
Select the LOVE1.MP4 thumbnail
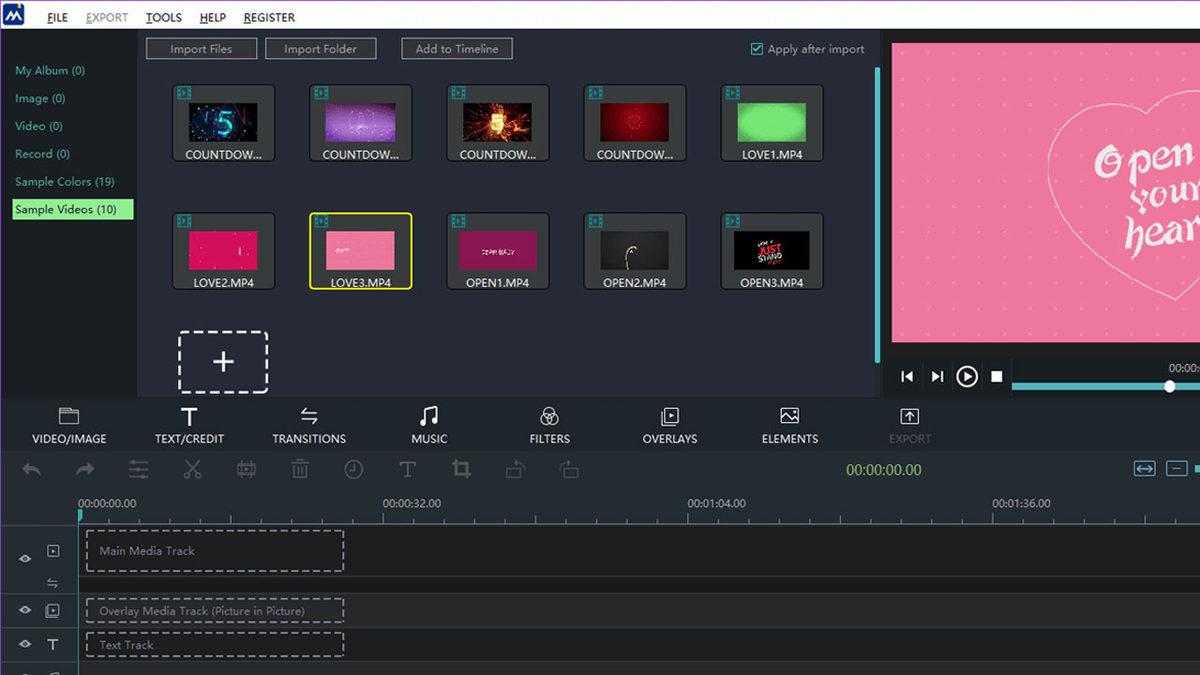(771, 122)
